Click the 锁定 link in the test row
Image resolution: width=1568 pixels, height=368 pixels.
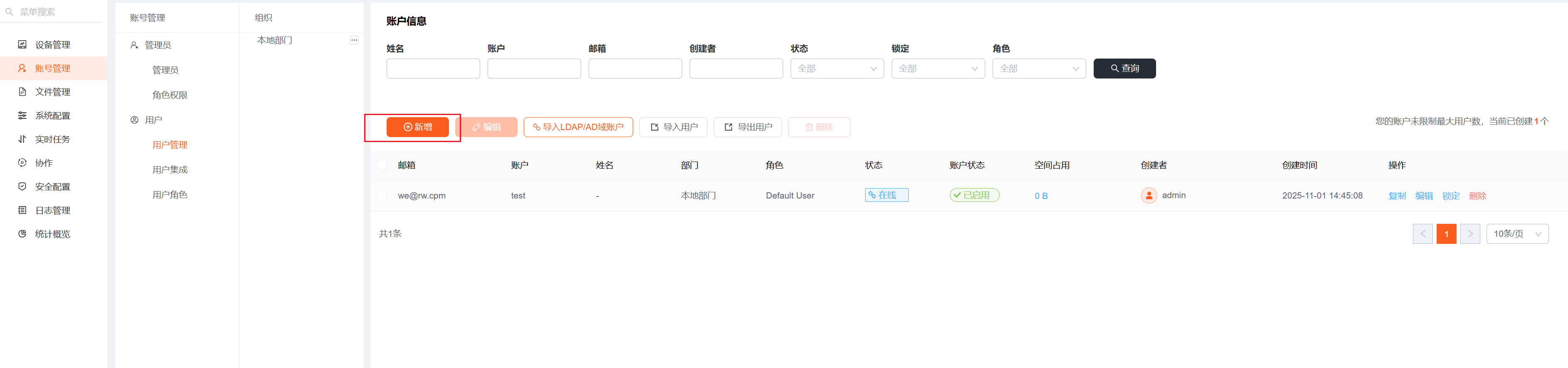pos(1450,196)
